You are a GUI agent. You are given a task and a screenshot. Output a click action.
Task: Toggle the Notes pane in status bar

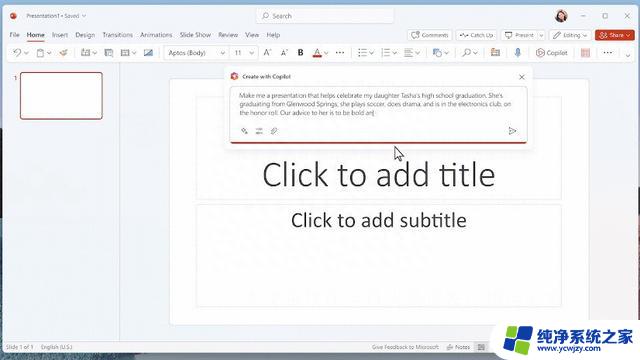(x=458, y=347)
